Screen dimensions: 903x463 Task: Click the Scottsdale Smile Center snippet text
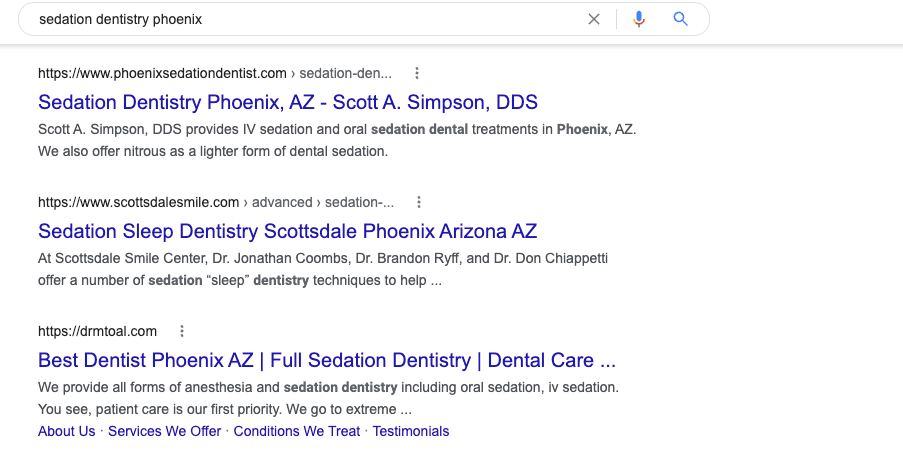[x=323, y=270]
